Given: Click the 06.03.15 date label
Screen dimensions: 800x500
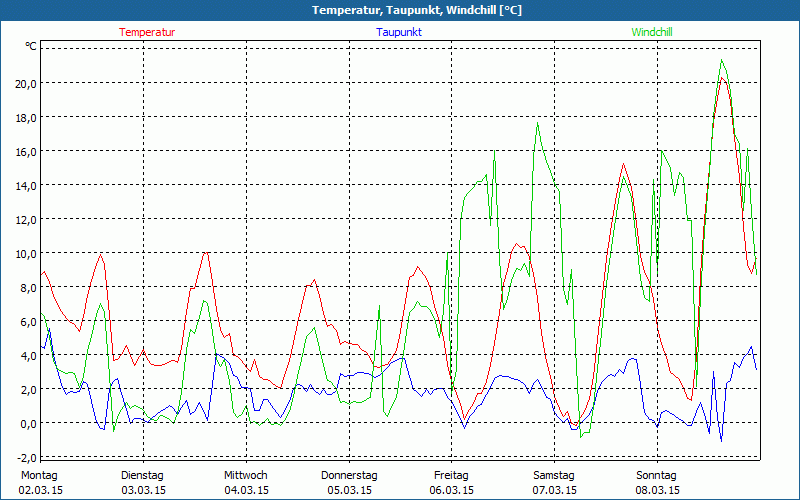Looking at the screenshot, I should click(452, 490).
